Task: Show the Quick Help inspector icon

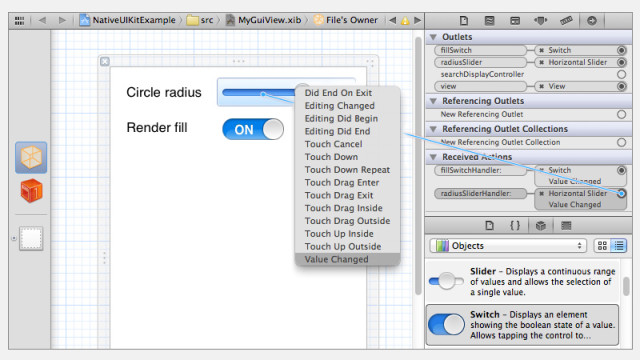Action: tap(489, 20)
